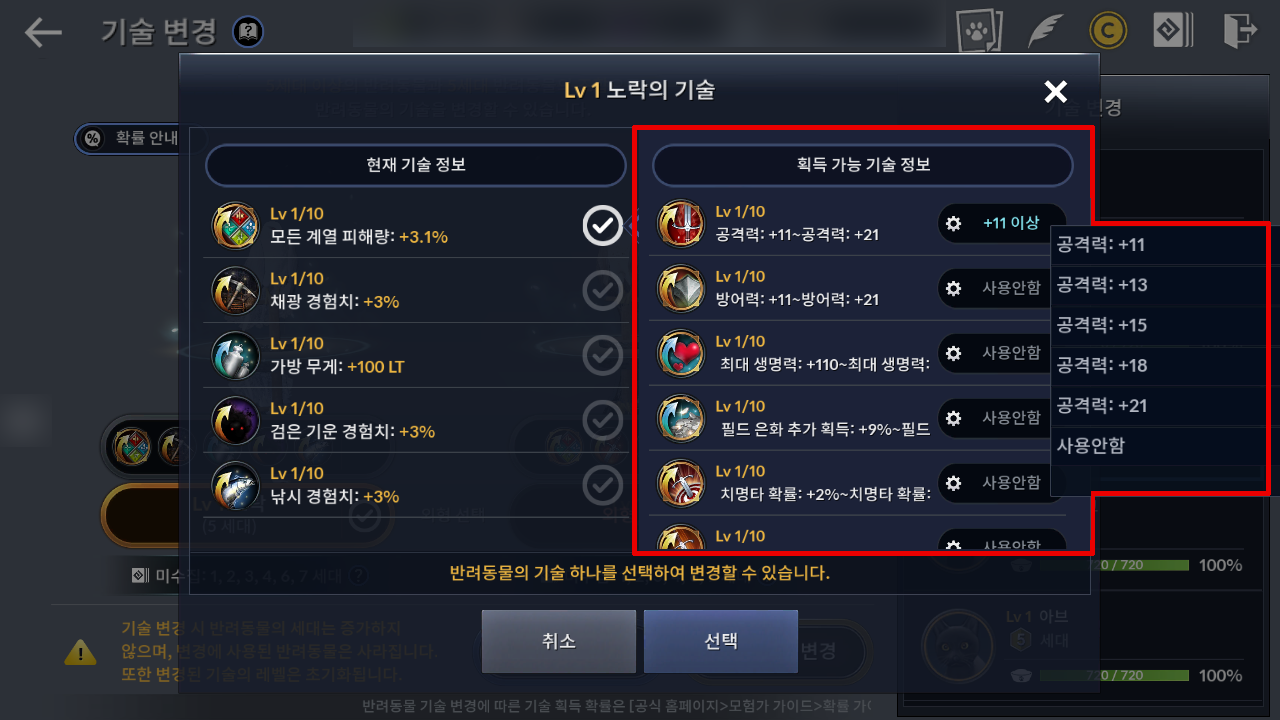Viewport: 1280px width, 720px height.
Task: Click the back arrow icon
Action: click(43, 32)
